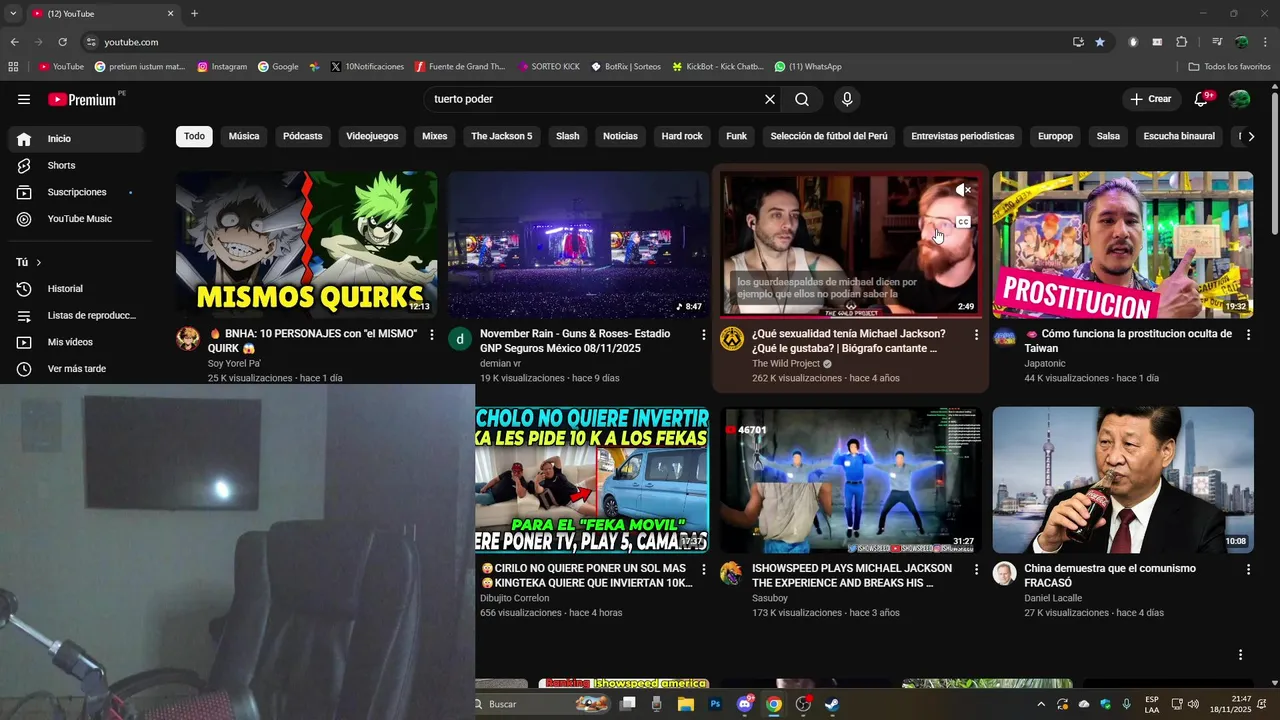Select the Funk filter chip
The width and height of the screenshot is (1280, 720).
click(x=737, y=136)
